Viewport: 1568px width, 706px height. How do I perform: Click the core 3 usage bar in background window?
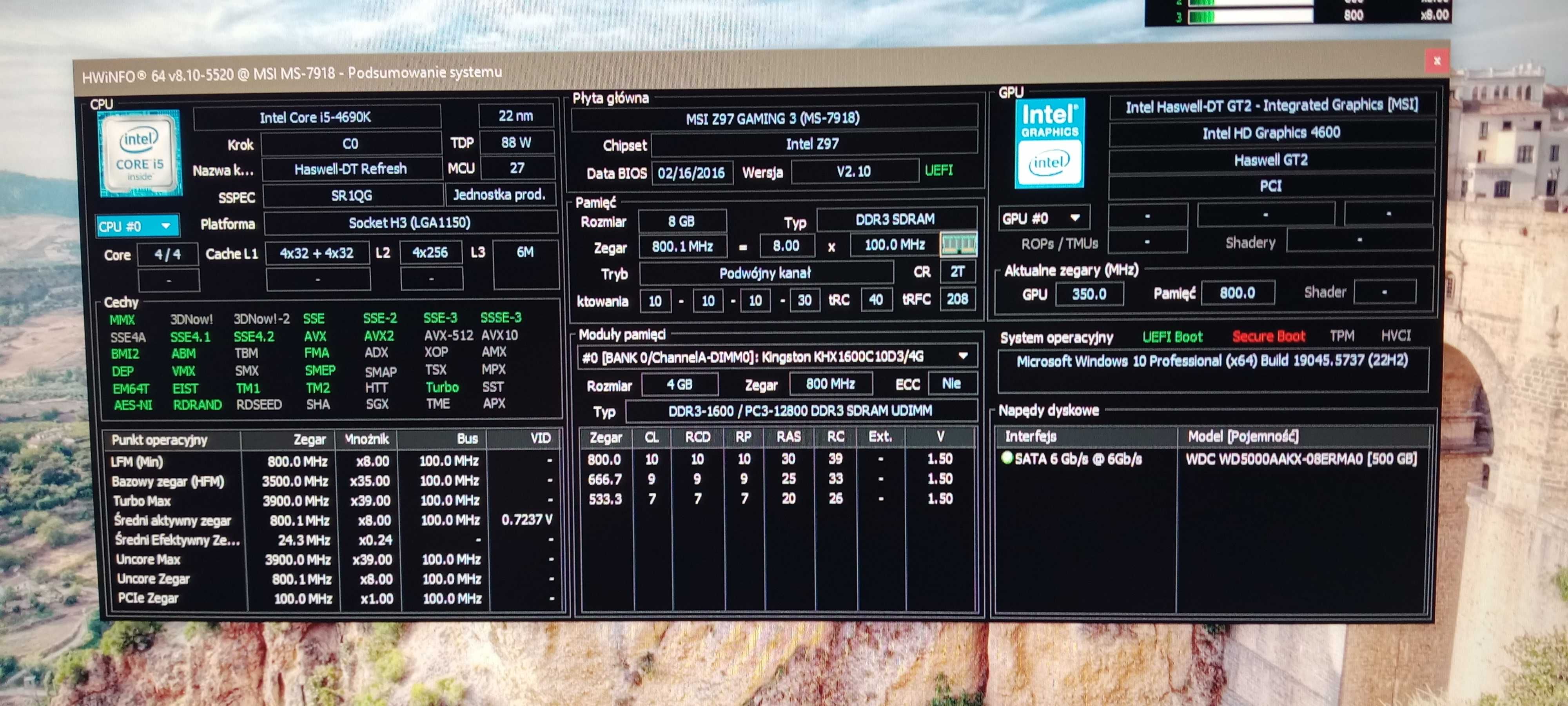[x=1250, y=16]
